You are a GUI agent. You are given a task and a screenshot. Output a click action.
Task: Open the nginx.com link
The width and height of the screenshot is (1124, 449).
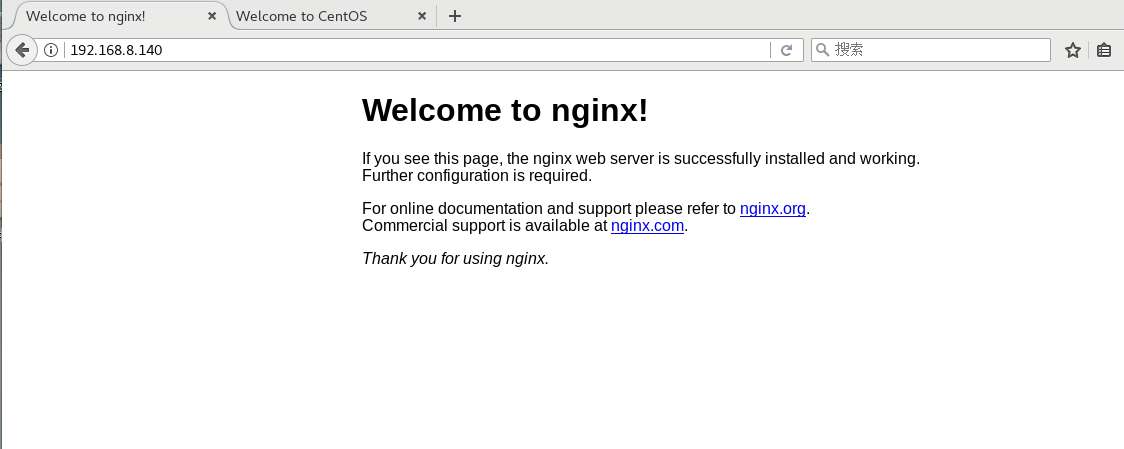(x=647, y=225)
